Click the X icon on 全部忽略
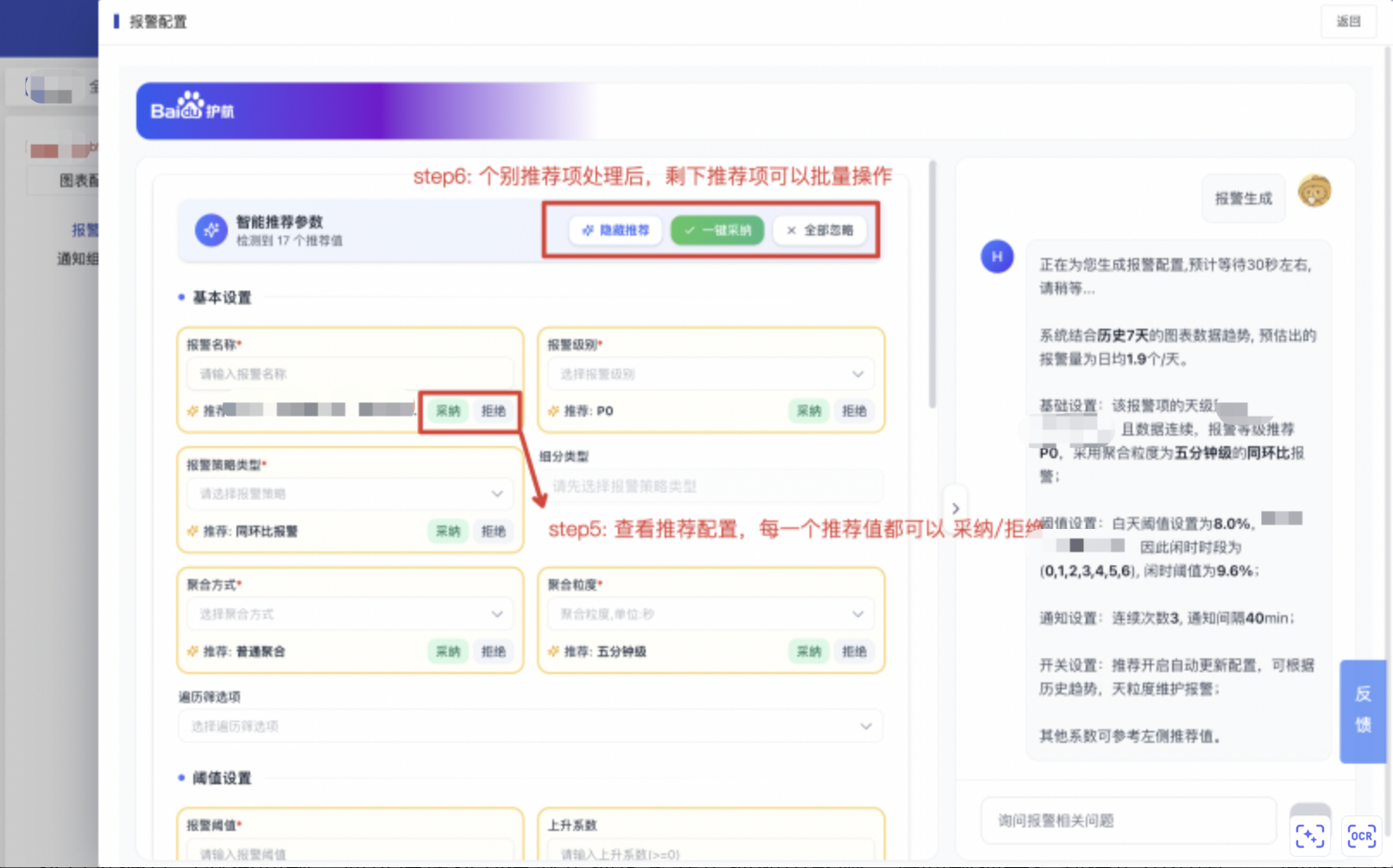This screenshot has width=1393, height=868. pyautogui.click(x=791, y=230)
